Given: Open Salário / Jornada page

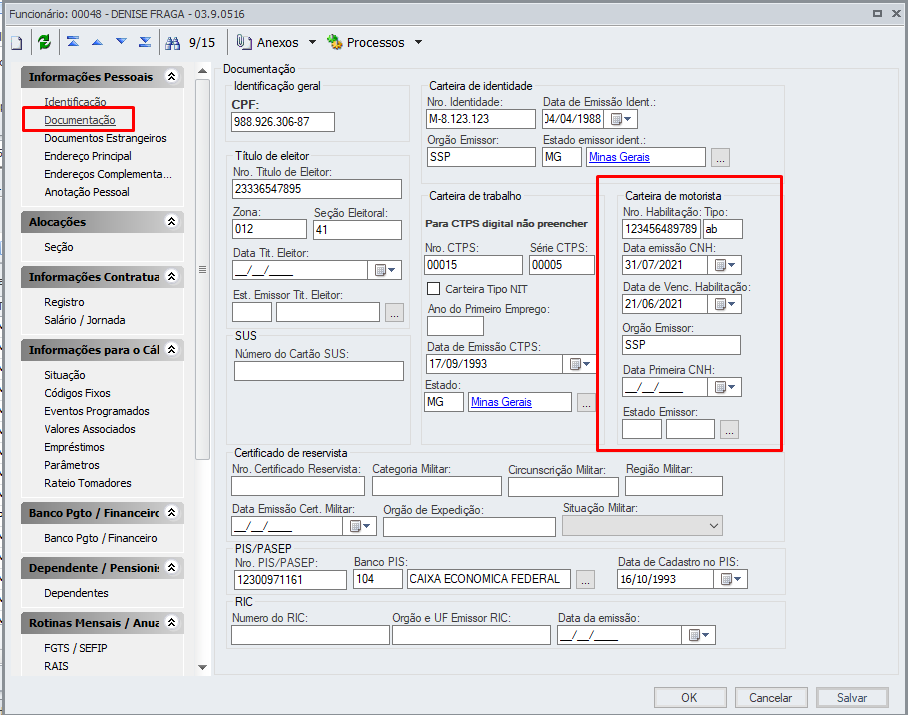Looking at the screenshot, I should (x=85, y=320).
